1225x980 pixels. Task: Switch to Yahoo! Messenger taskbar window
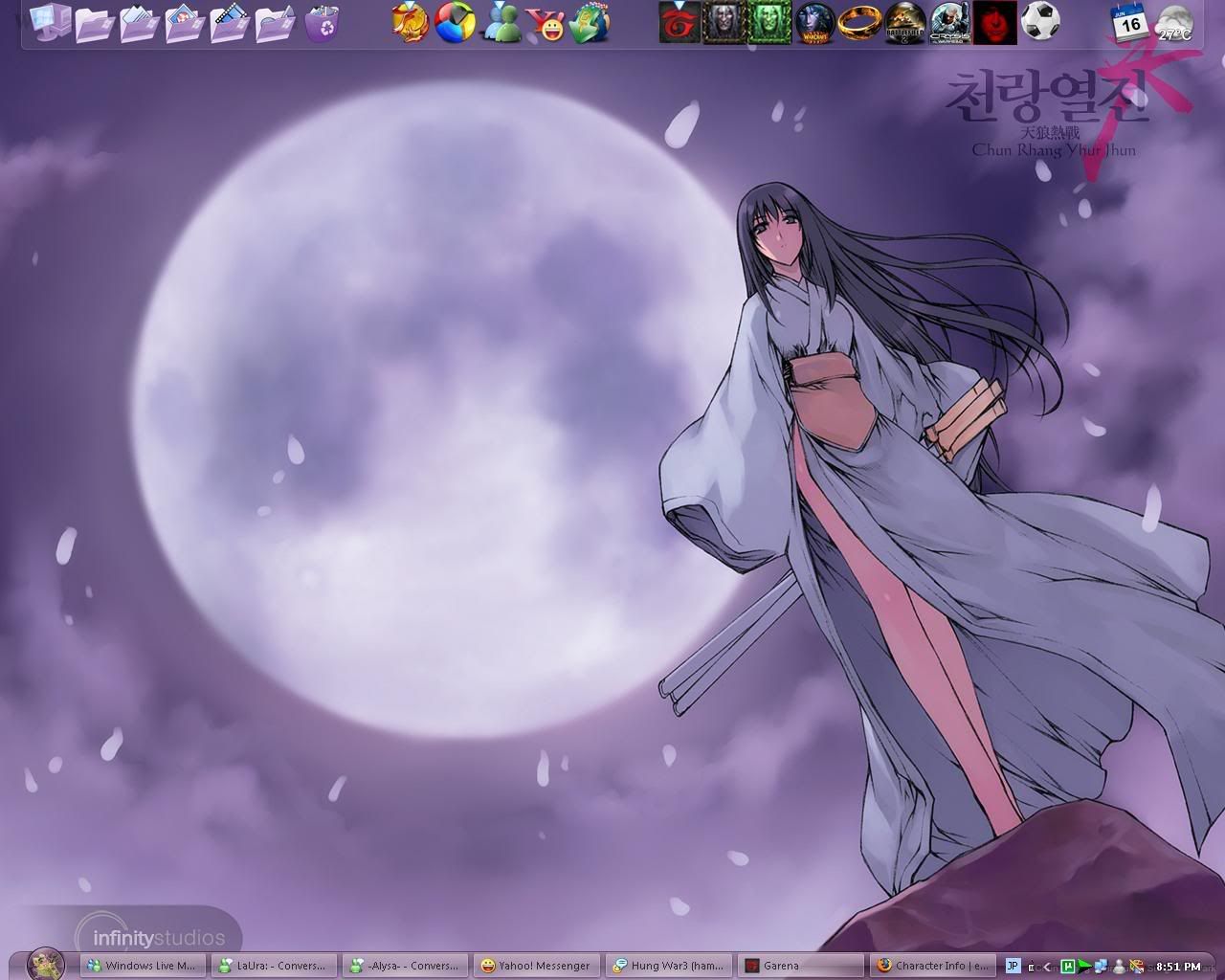pos(537,966)
